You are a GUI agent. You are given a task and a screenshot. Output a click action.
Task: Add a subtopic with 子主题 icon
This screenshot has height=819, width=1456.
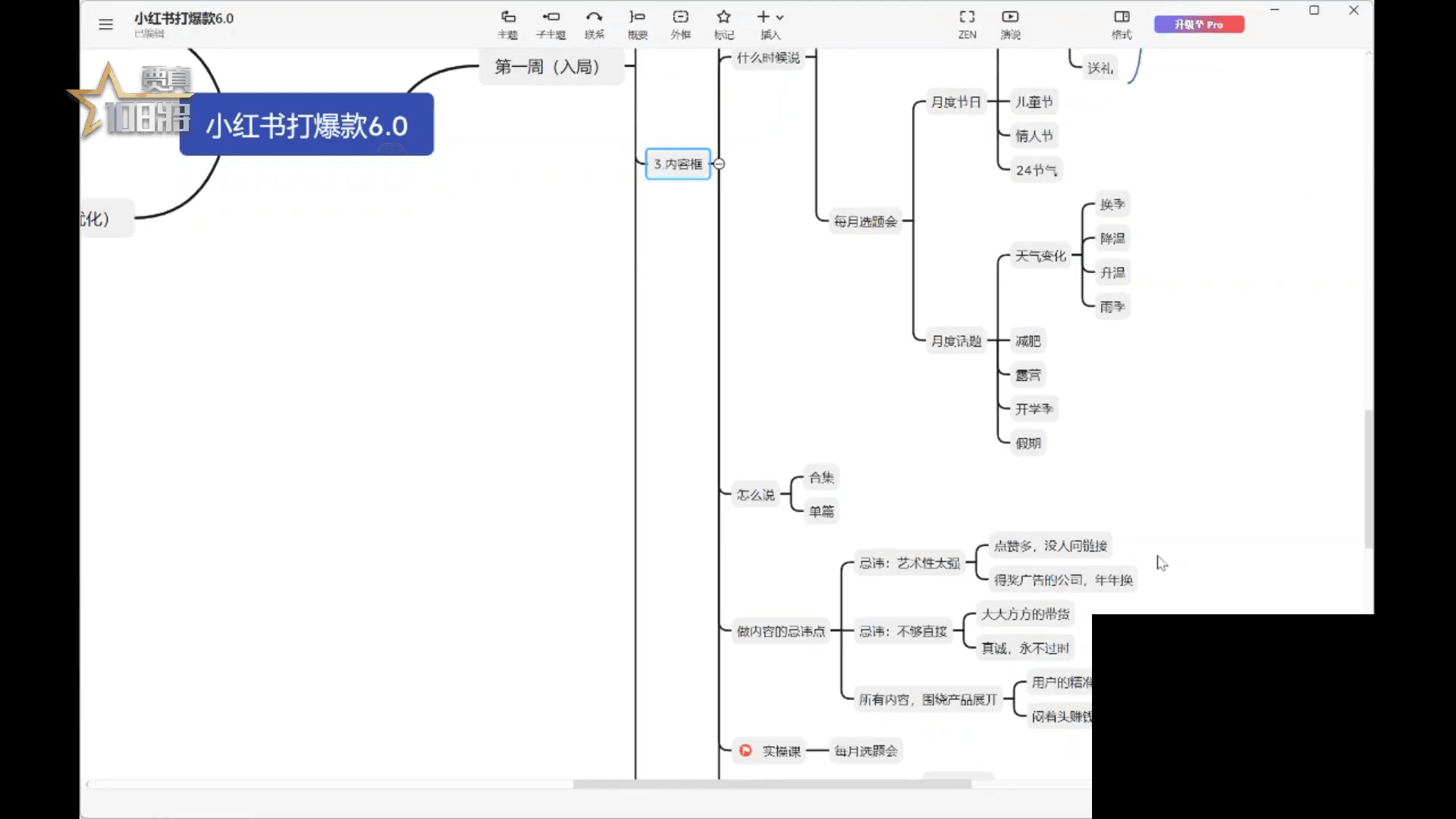[x=551, y=24]
